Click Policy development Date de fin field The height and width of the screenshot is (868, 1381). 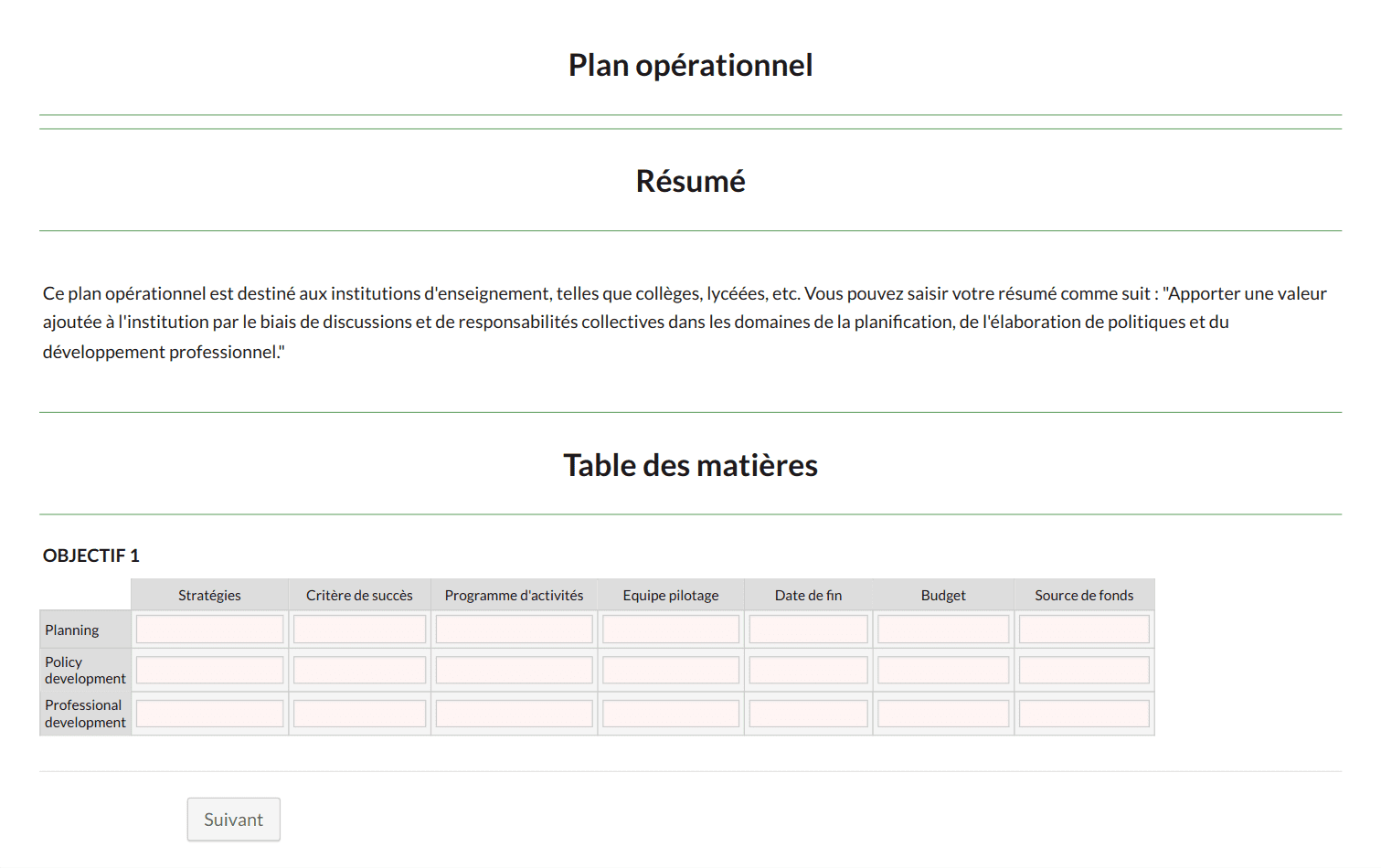808,671
